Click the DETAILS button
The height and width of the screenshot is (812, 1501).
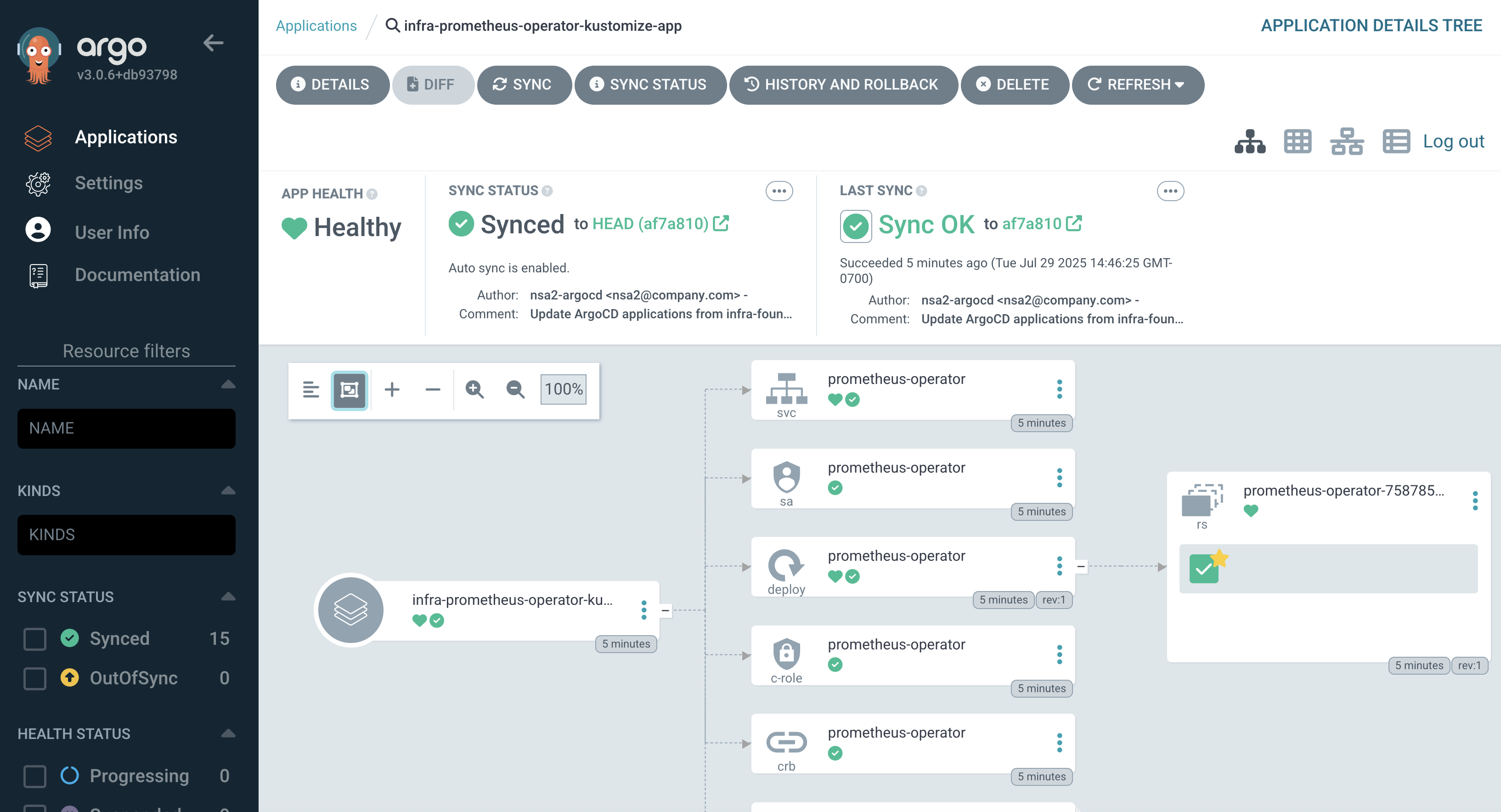332,85
